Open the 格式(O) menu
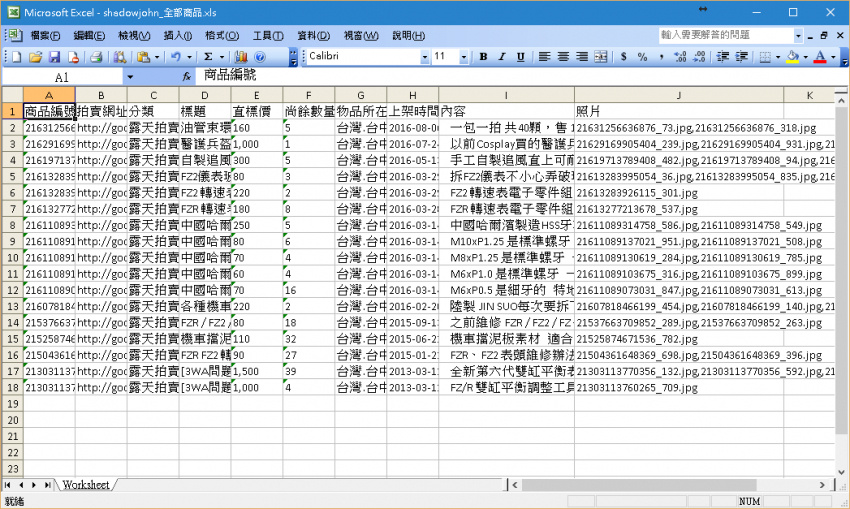850x509 pixels. point(221,35)
